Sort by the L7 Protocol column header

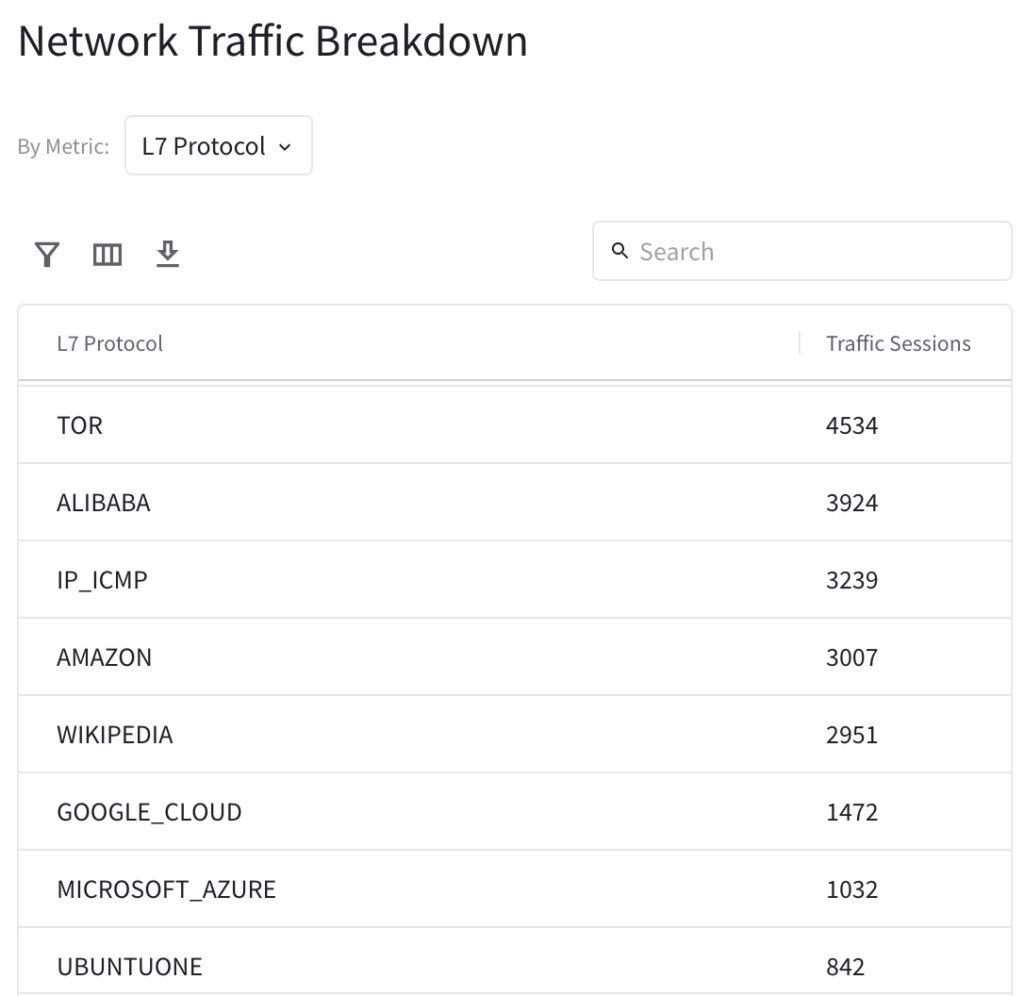click(x=110, y=344)
